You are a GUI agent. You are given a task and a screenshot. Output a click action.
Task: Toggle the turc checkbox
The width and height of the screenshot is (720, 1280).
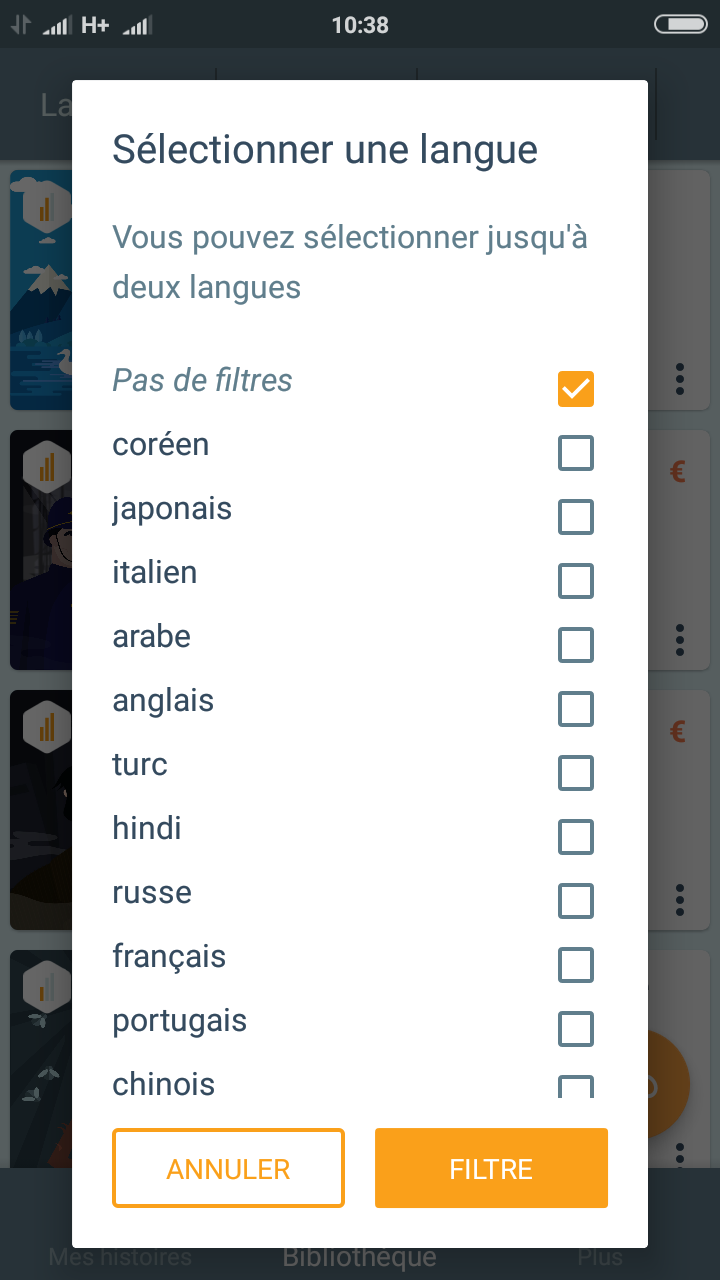tap(576, 773)
